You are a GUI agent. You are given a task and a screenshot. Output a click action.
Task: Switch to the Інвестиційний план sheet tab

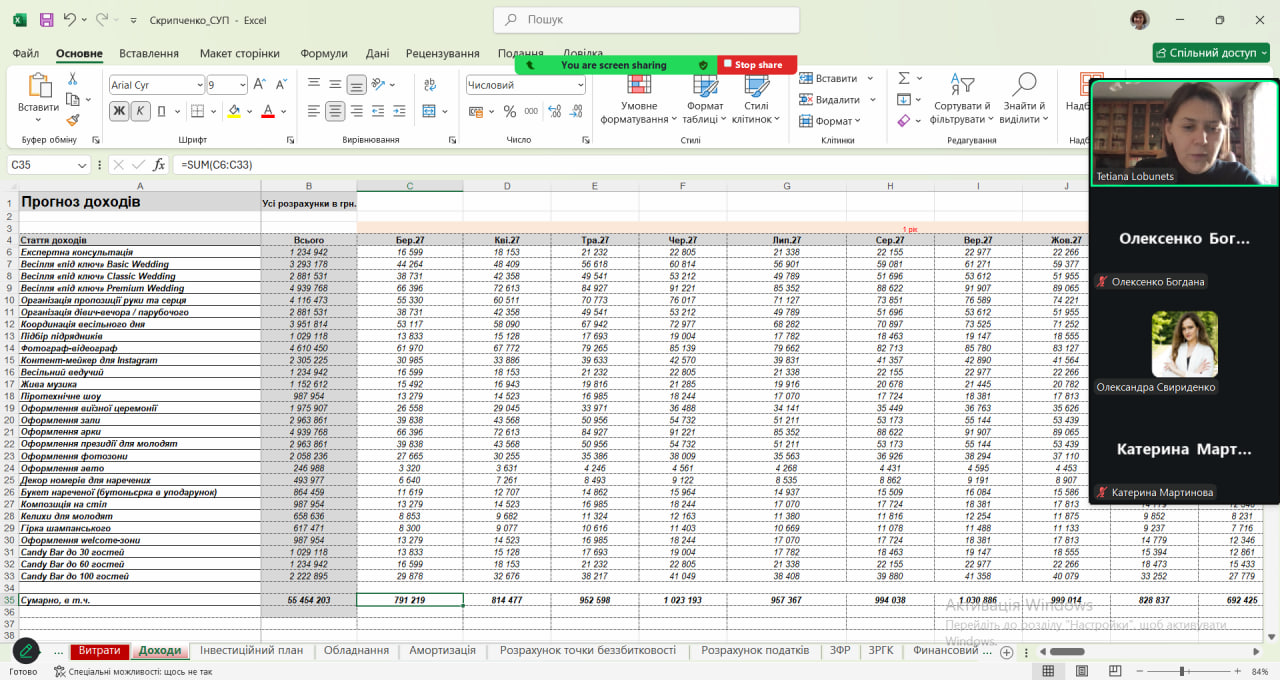coord(251,650)
